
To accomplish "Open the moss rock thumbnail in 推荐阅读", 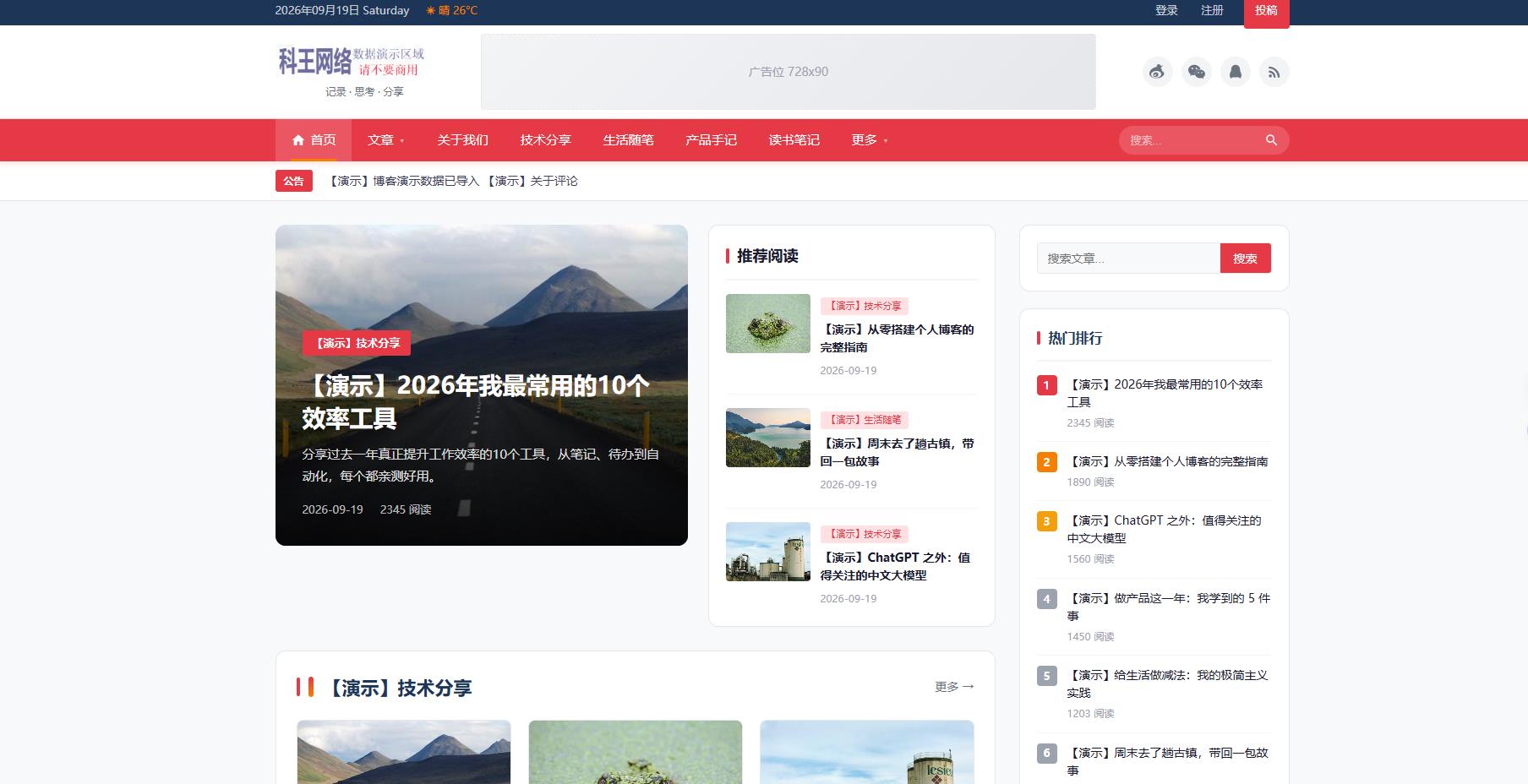I will (x=767, y=324).
